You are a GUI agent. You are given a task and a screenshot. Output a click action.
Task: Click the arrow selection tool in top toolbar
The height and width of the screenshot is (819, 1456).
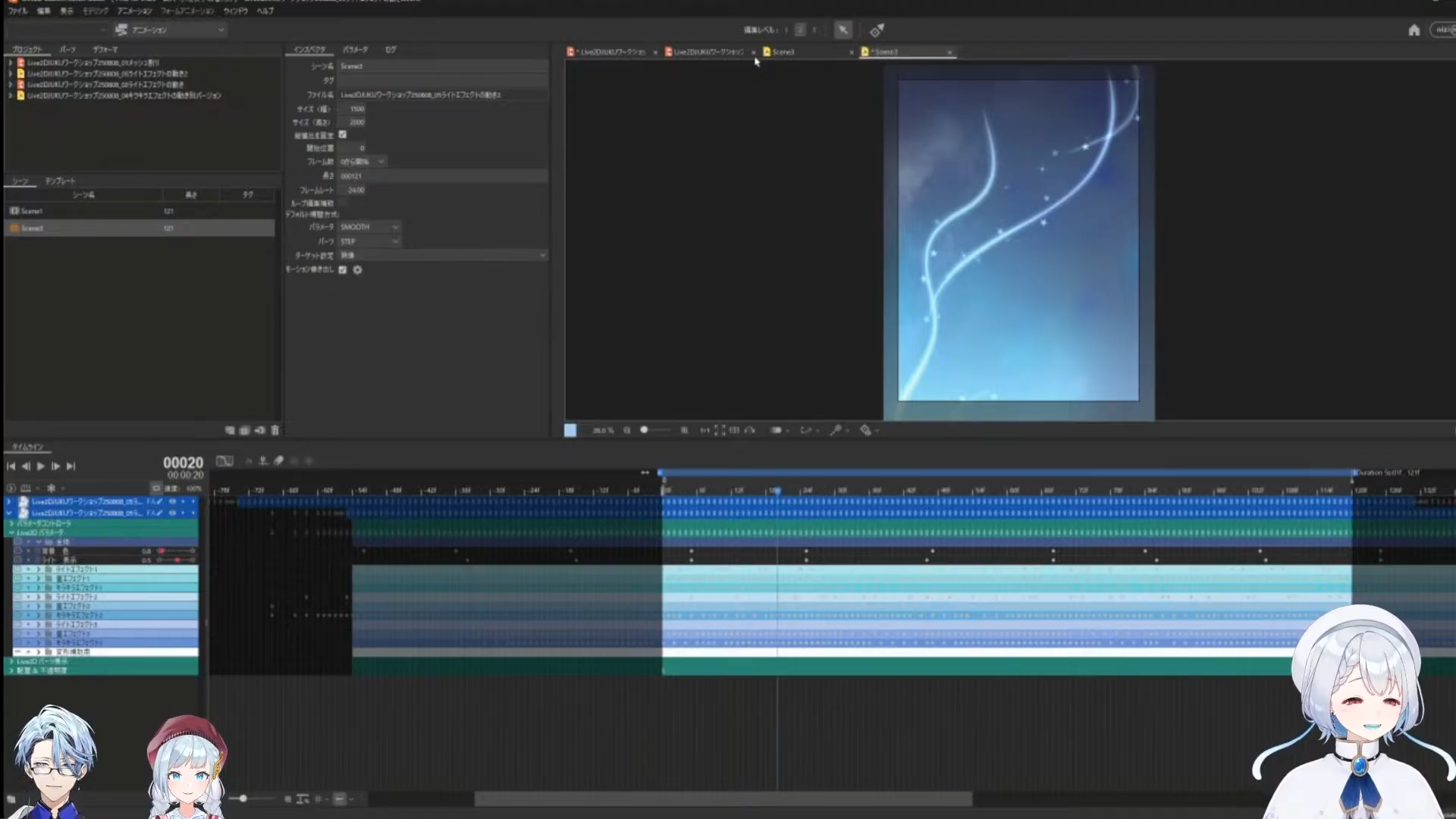coord(843,30)
